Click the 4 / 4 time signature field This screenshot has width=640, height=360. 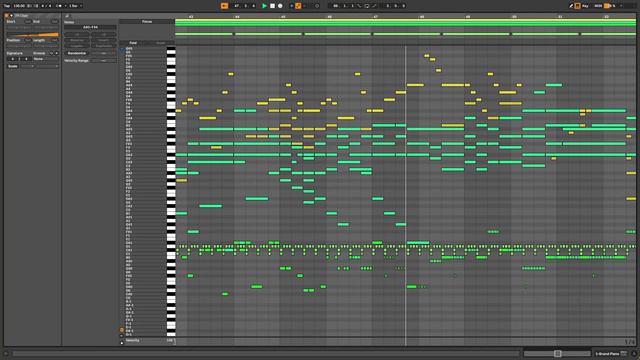pos(45,6)
